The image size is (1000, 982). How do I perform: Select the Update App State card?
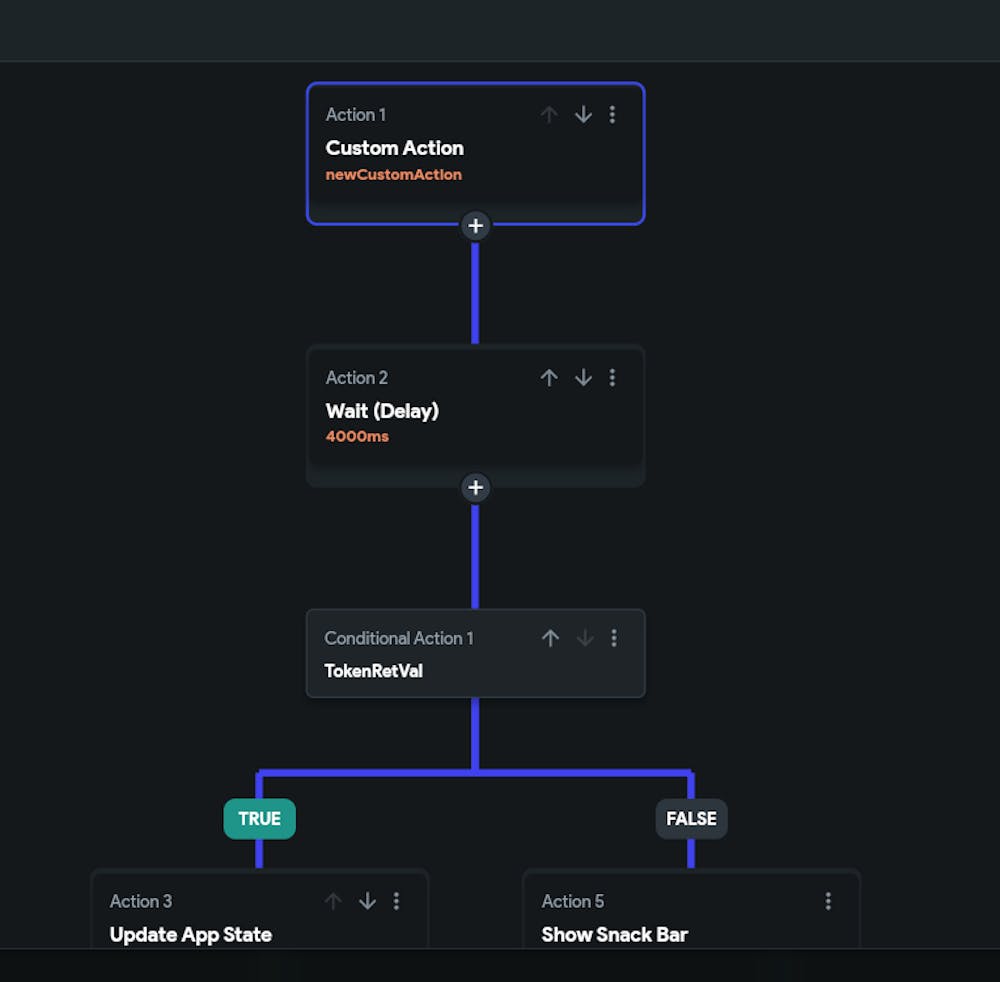tap(220, 925)
